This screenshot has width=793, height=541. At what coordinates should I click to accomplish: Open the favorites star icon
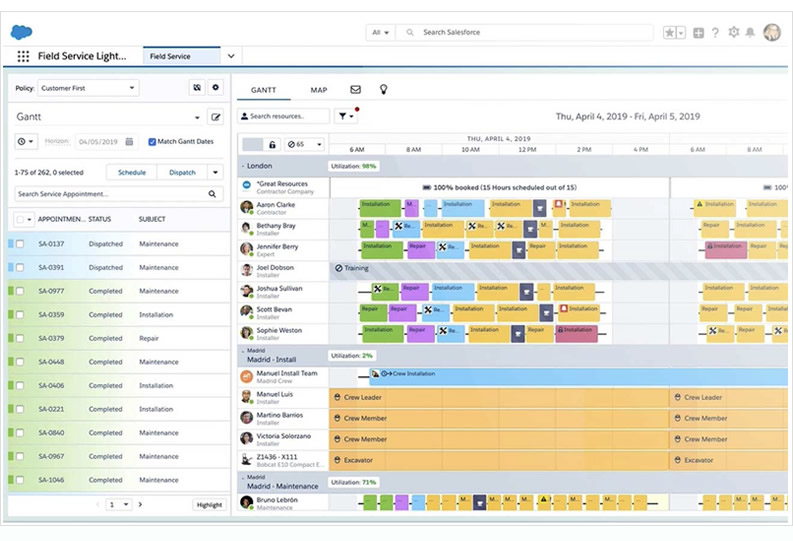coord(669,33)
